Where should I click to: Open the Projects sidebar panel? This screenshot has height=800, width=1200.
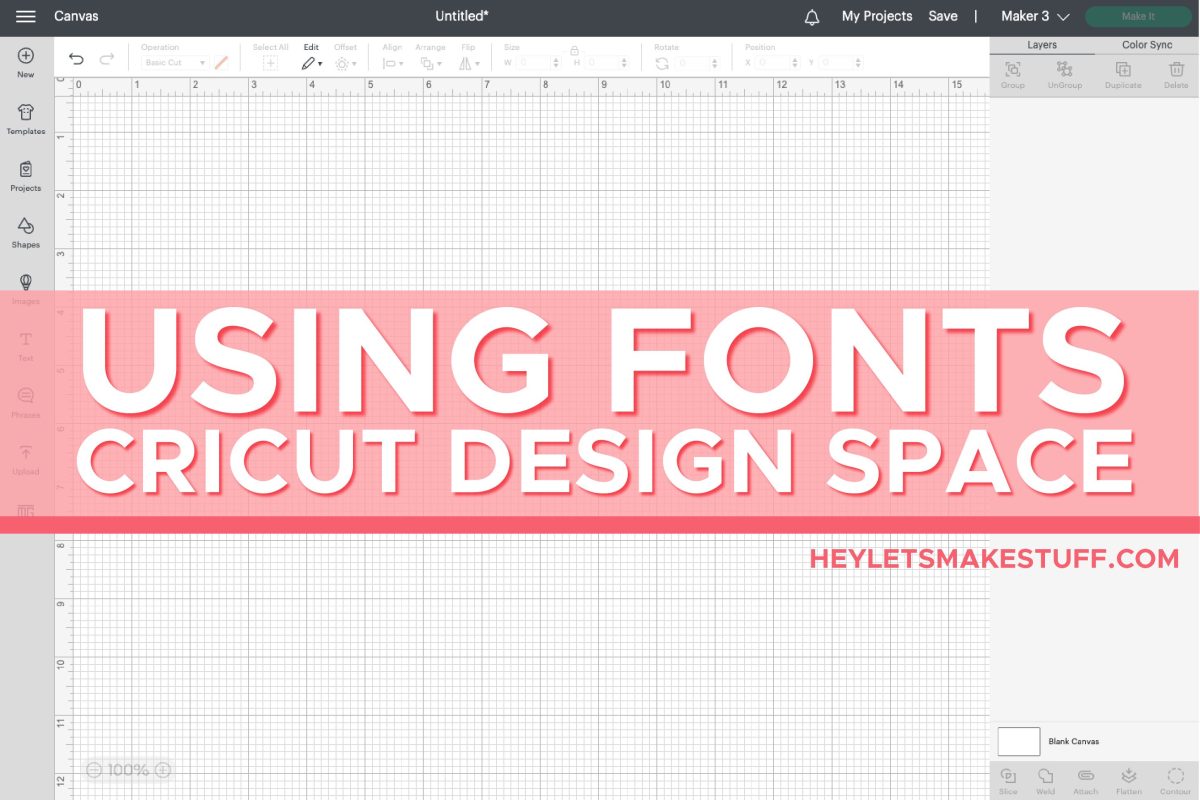point(26,176)
